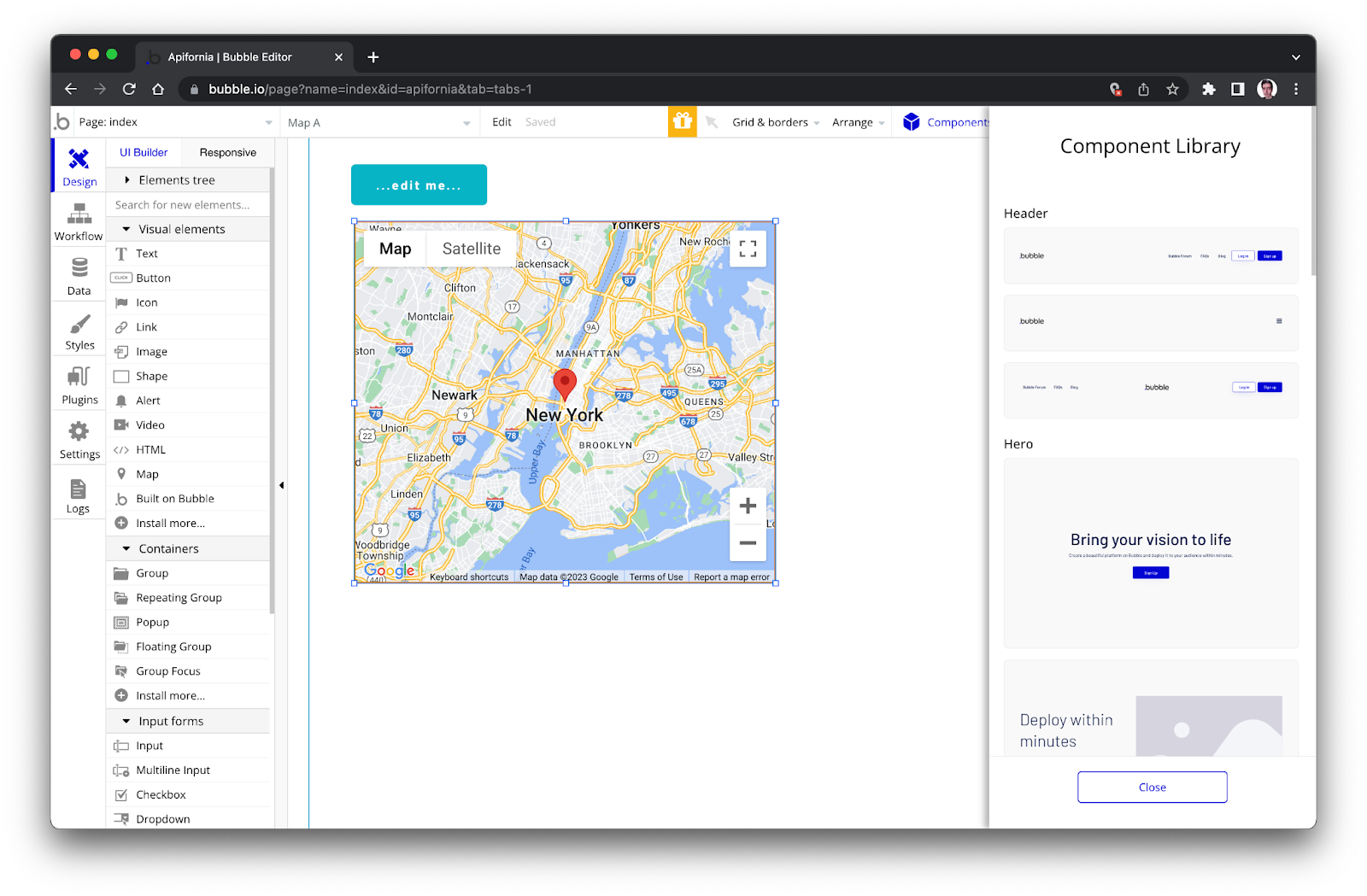Select the hamburger-menu Header component thumbnail

1151,322
